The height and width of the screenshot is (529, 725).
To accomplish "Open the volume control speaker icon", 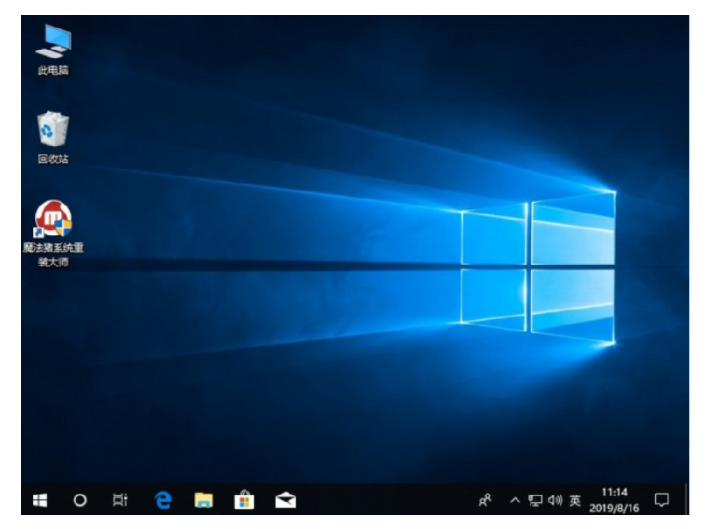I will coord(555,499).
